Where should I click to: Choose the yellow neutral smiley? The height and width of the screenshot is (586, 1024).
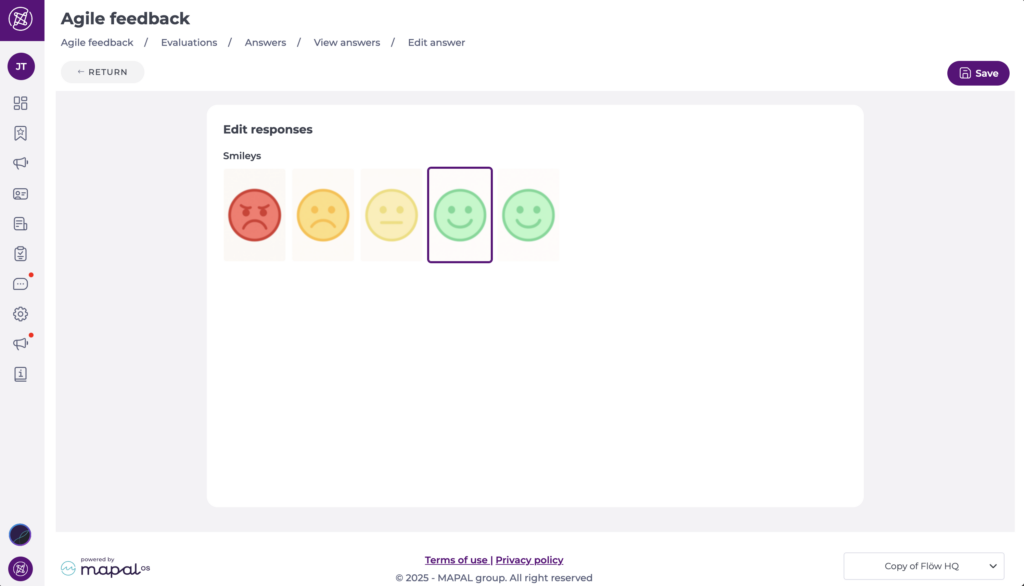point(391,215)
